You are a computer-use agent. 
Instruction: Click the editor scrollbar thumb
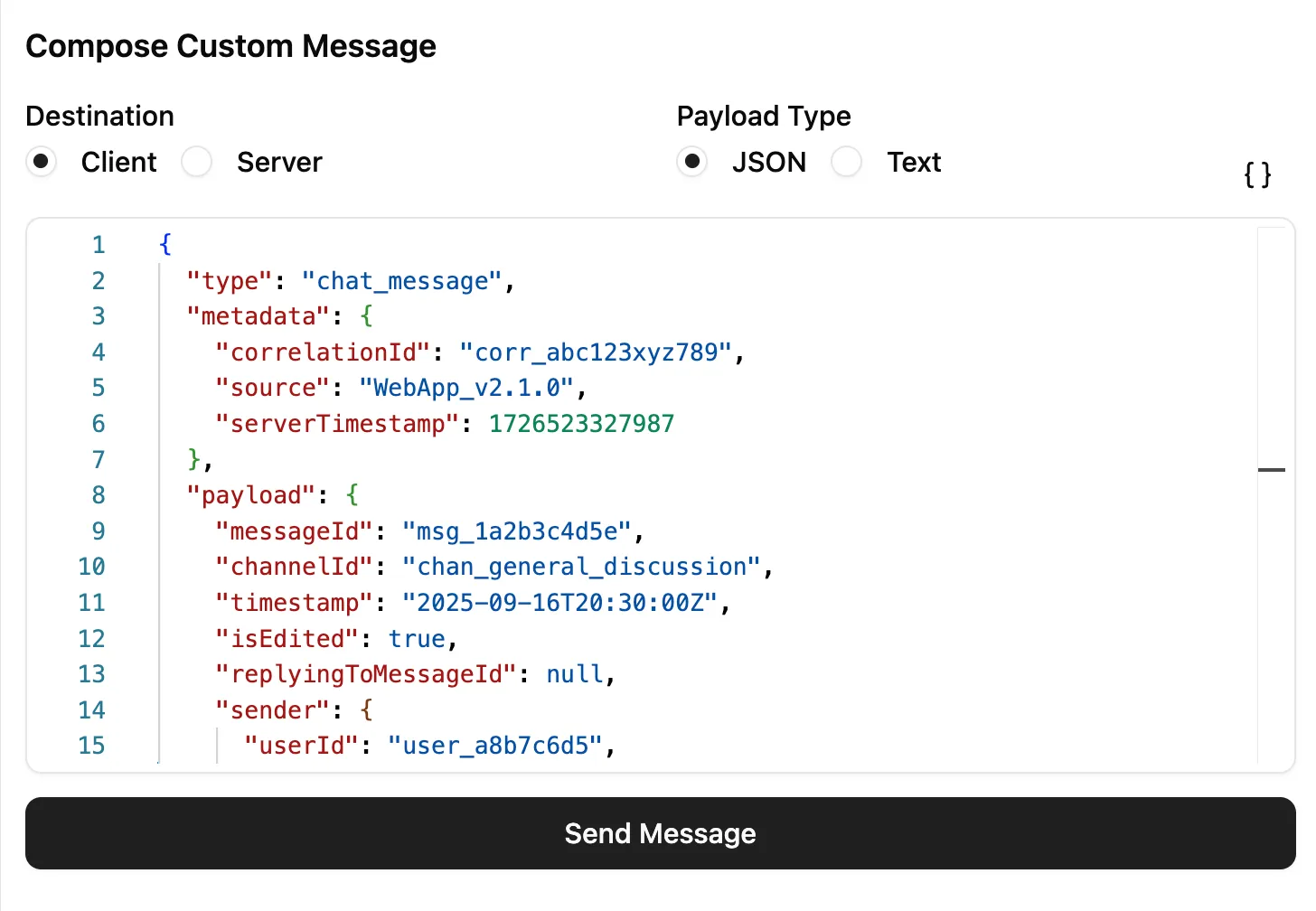(x=1273, y=470)
